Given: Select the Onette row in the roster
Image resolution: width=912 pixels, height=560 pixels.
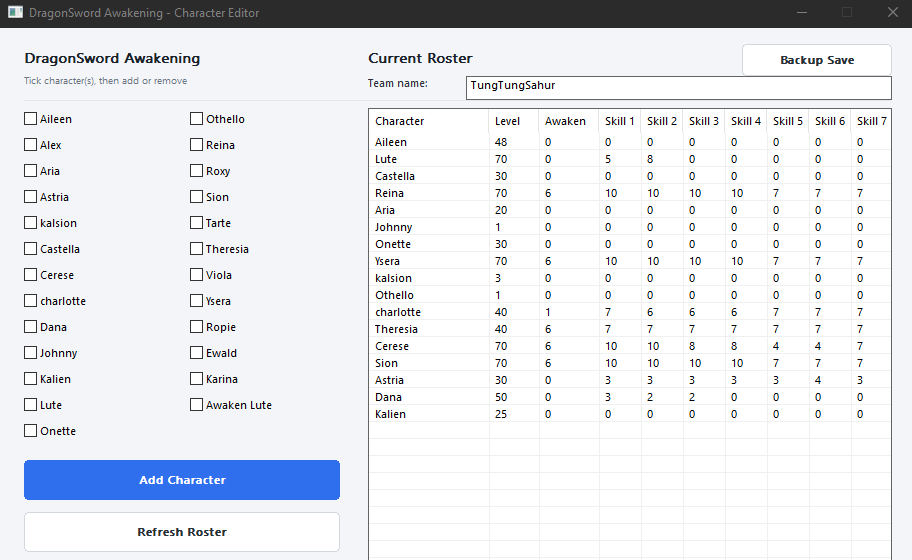Looking at the screenshot, I should tap(629, 244).
